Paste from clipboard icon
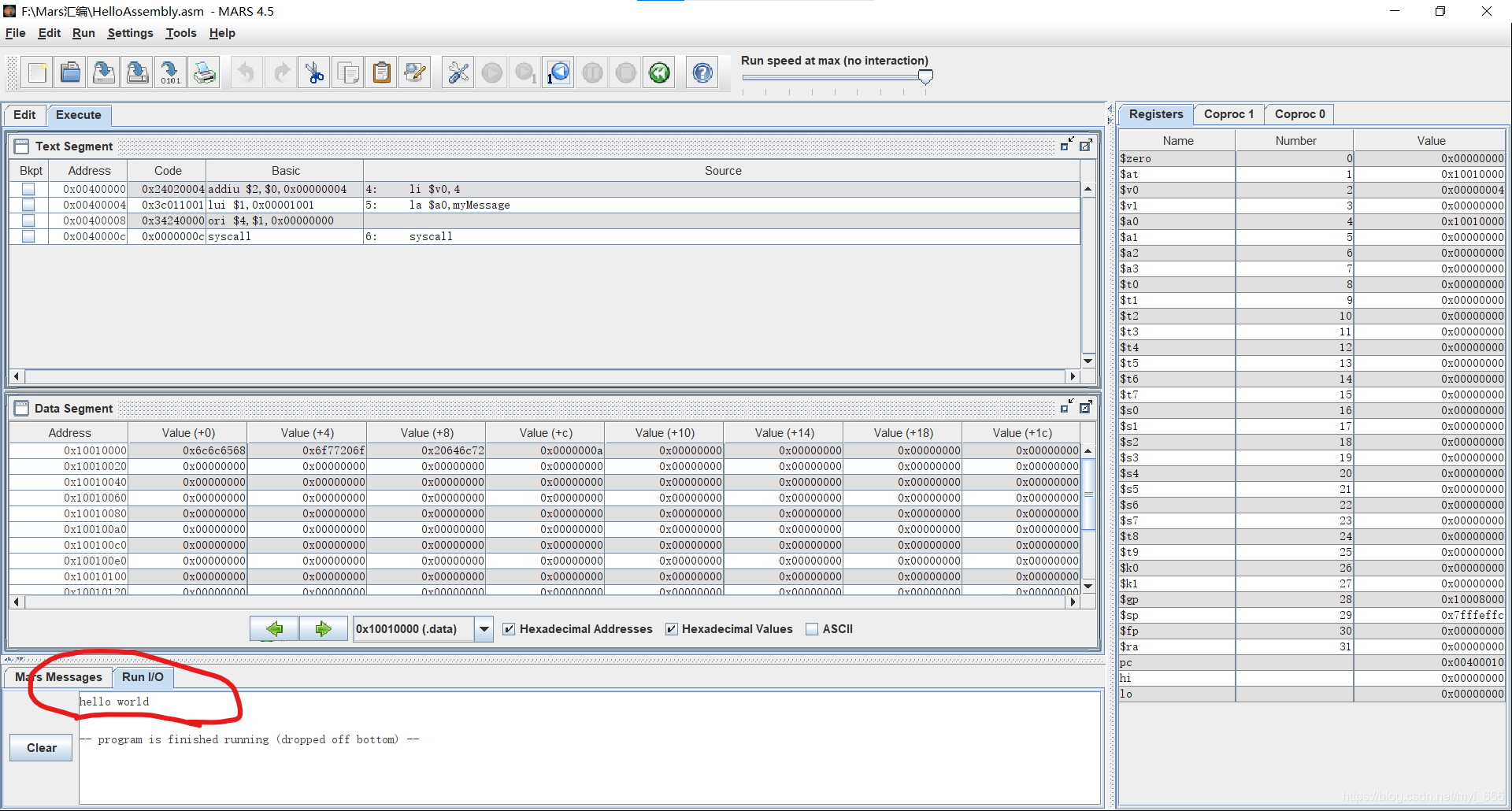The height and width of the screenshot is (811, 1512). click(381, 73)
